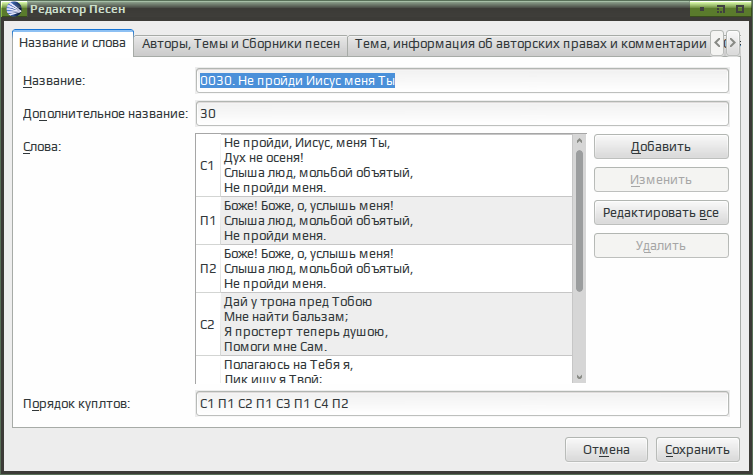Image resolution: width=753 pixels, height=475 pixels.
Task: Select the П1 chorus label cell
Action: tap(208, 221)
